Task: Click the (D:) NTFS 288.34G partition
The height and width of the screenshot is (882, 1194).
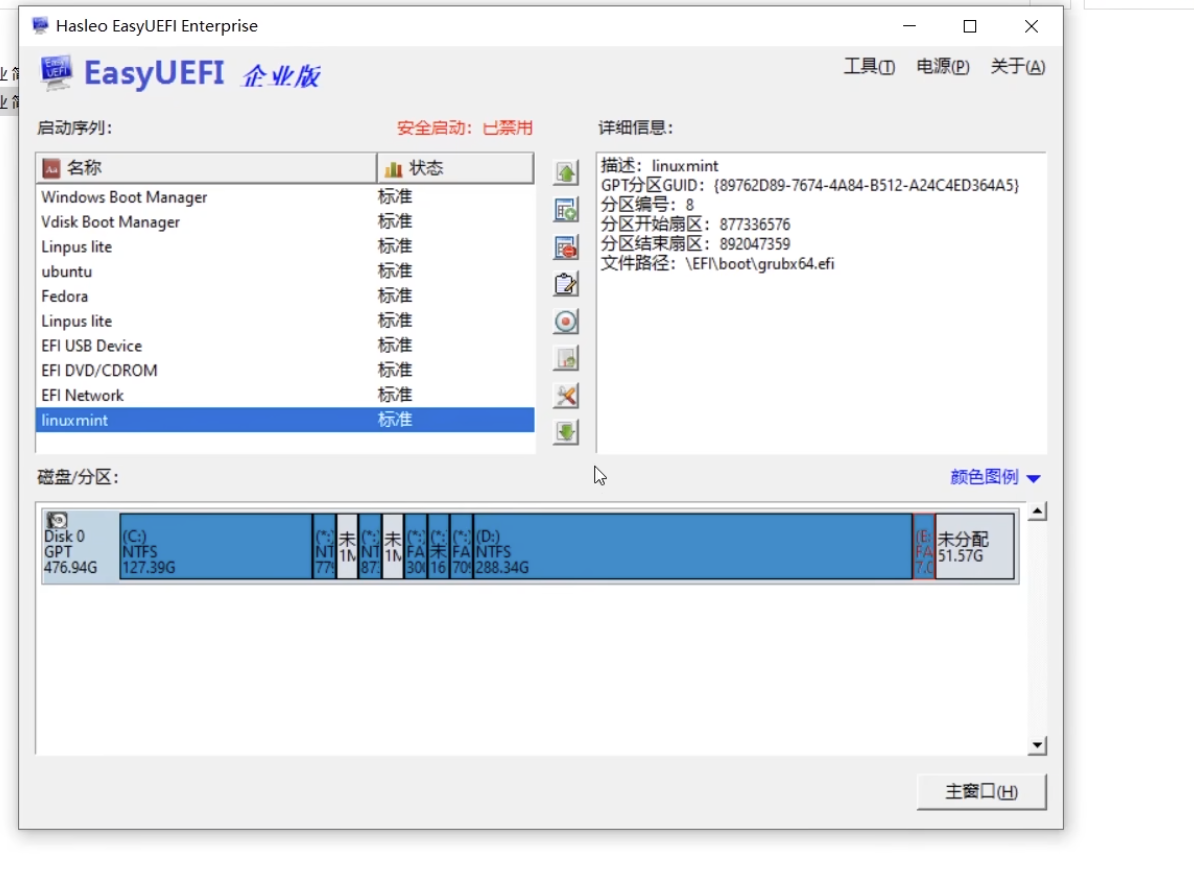Action: 693,546
